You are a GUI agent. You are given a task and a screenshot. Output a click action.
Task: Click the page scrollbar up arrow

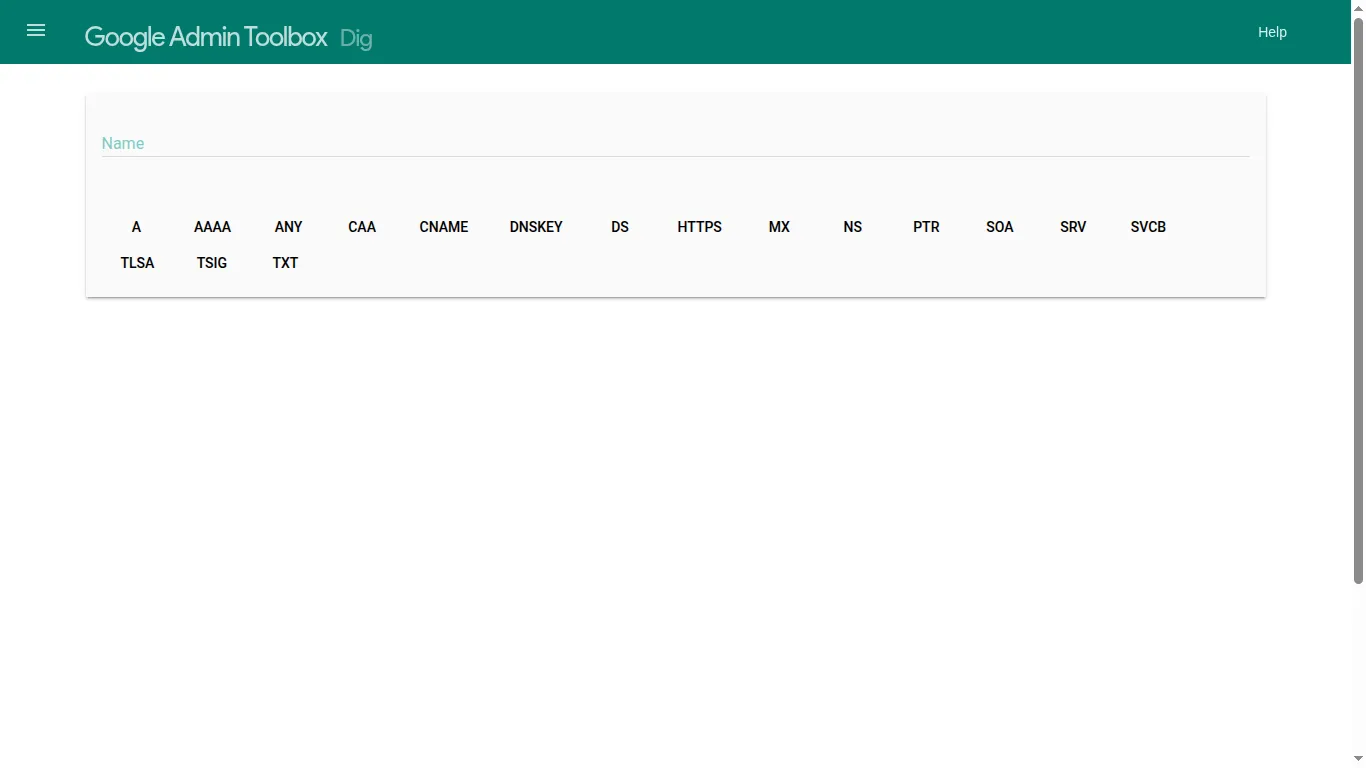coord(1358,7)
